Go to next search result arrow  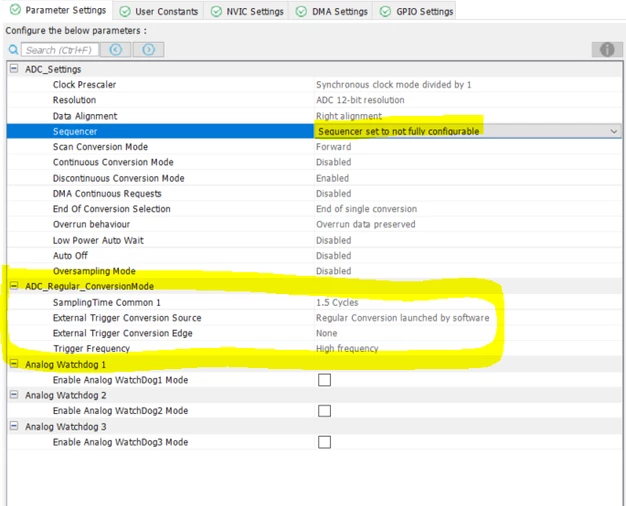(149, 50)
